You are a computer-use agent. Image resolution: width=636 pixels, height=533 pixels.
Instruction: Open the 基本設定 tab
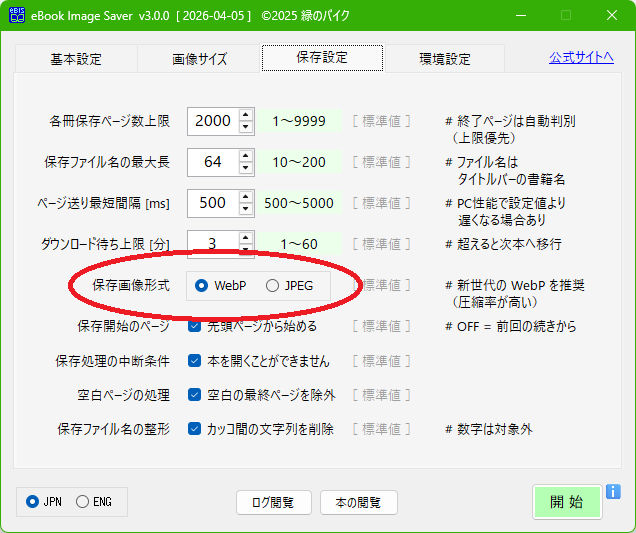(76, 59)
